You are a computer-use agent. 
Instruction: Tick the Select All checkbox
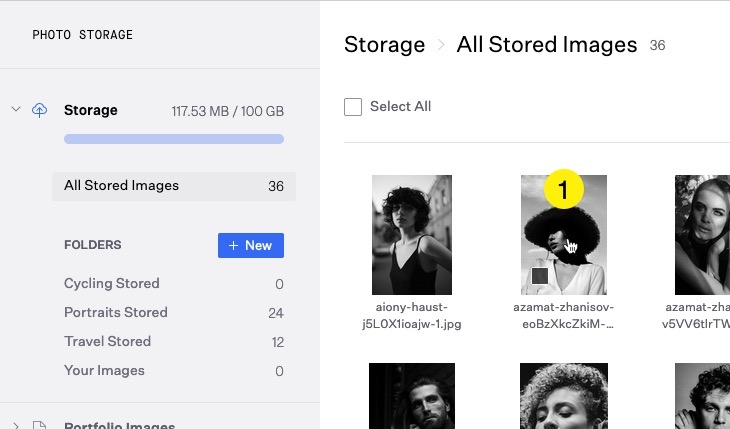(353, 107)
